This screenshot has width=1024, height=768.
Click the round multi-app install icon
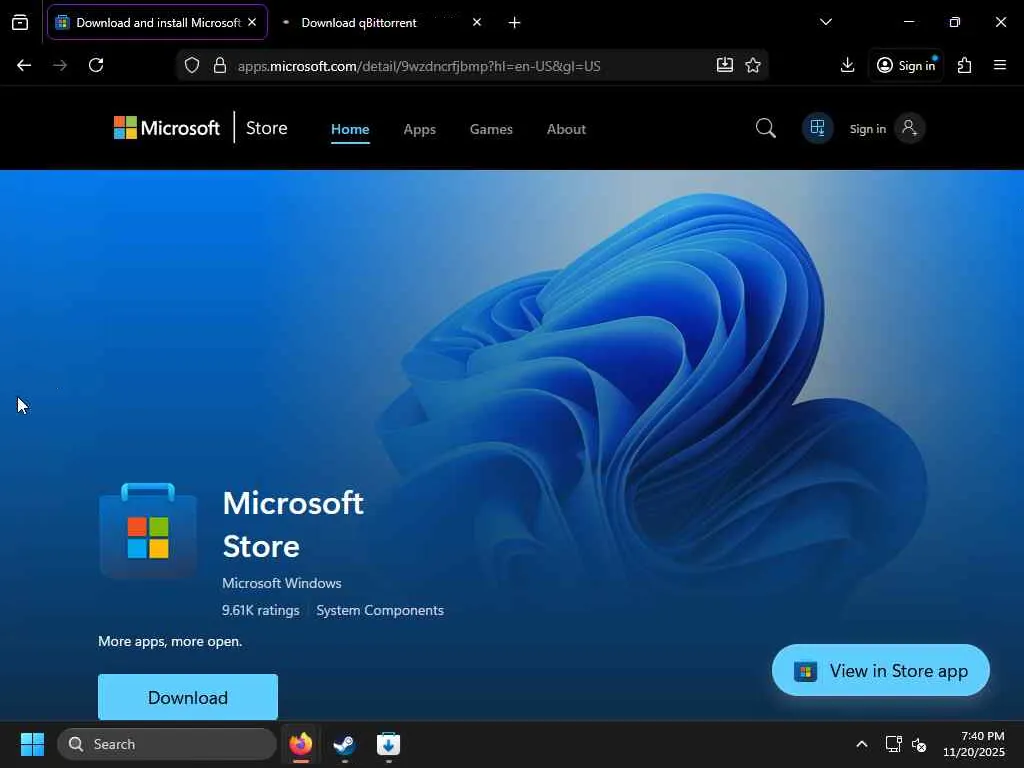[818, 128]
